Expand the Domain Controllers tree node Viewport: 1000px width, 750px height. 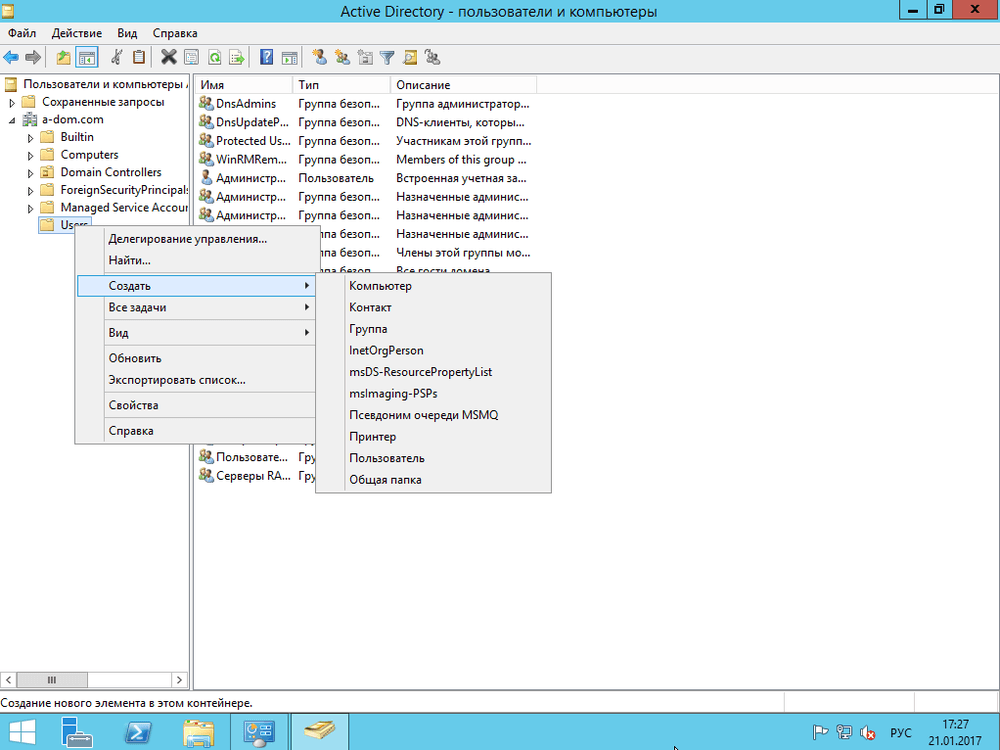click(x=30, y=173)
